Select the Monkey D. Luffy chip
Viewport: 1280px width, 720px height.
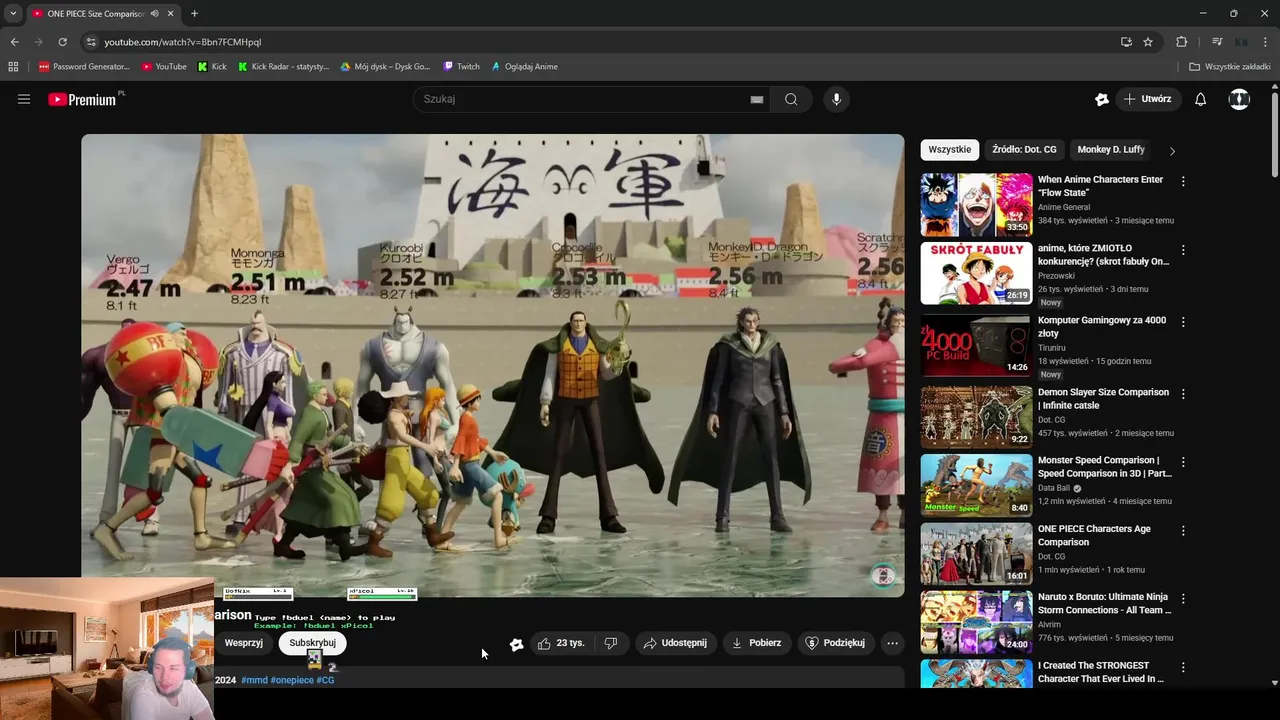pyautogui.click(x=1111, y=150)
